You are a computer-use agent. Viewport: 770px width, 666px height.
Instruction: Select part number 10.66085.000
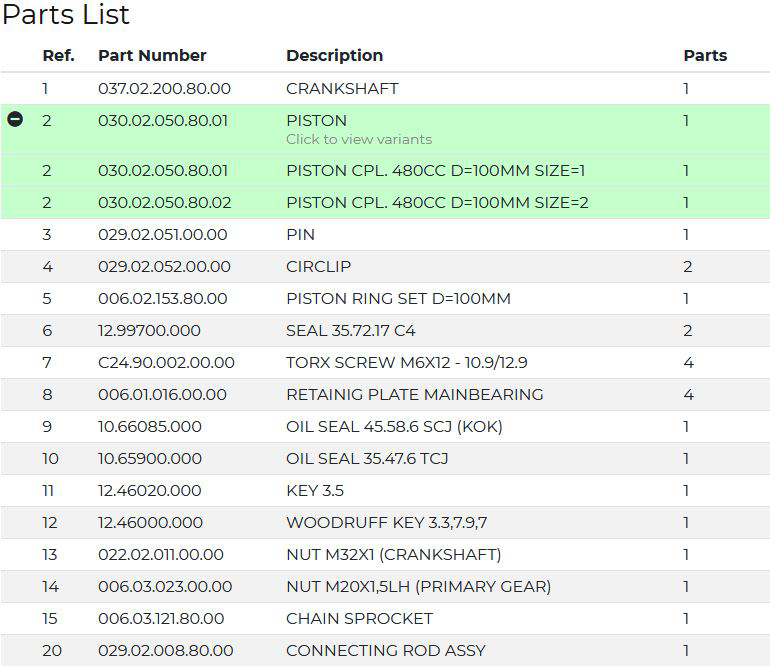[x=150, y=426]
